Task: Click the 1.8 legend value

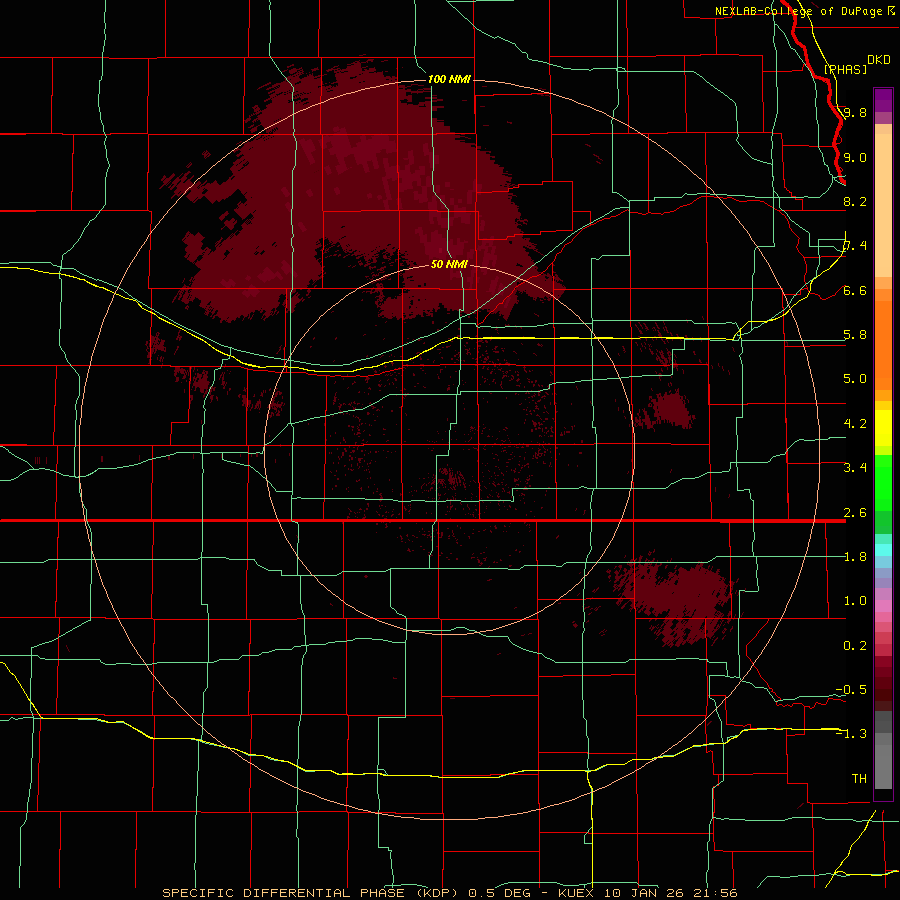Action: (x=855, y=556)
